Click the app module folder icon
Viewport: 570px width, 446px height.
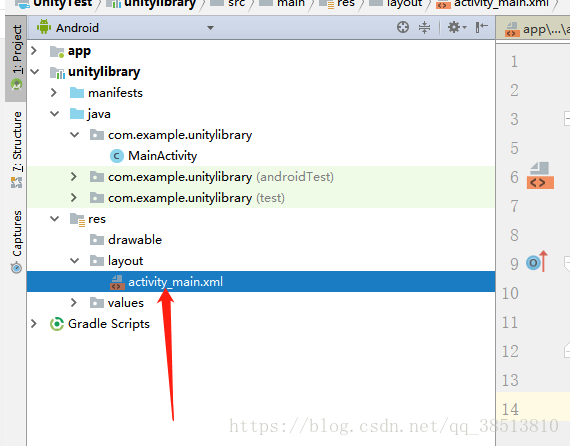click(57, 52)
